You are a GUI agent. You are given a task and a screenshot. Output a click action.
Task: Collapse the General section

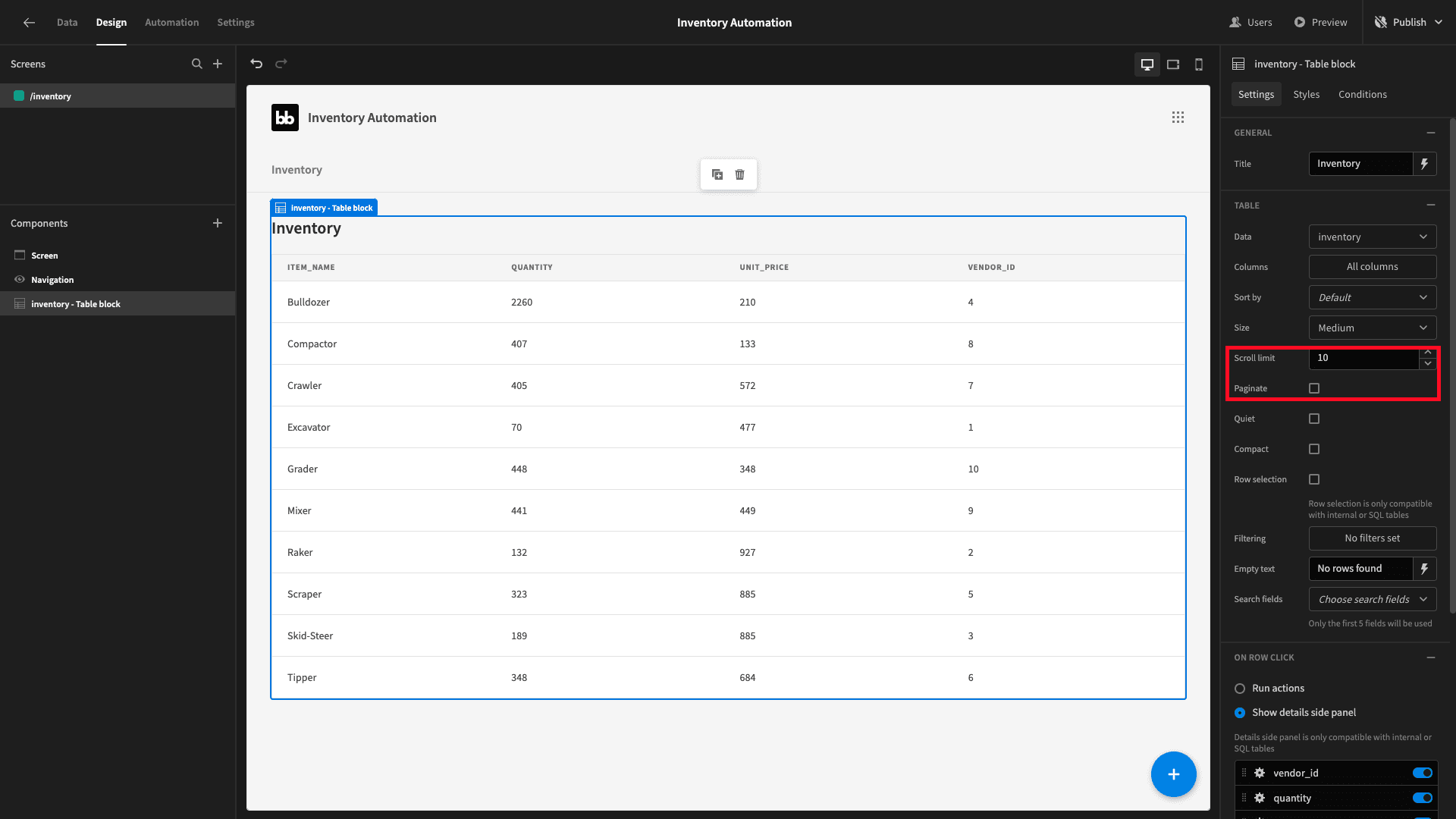point(1431,133)
